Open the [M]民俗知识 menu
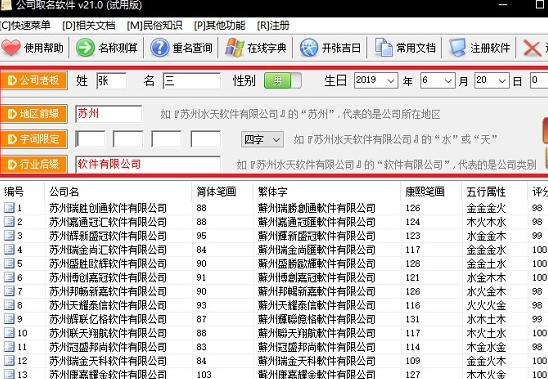The height and width of the screenshot is (379, 548). tap(154, 26)
